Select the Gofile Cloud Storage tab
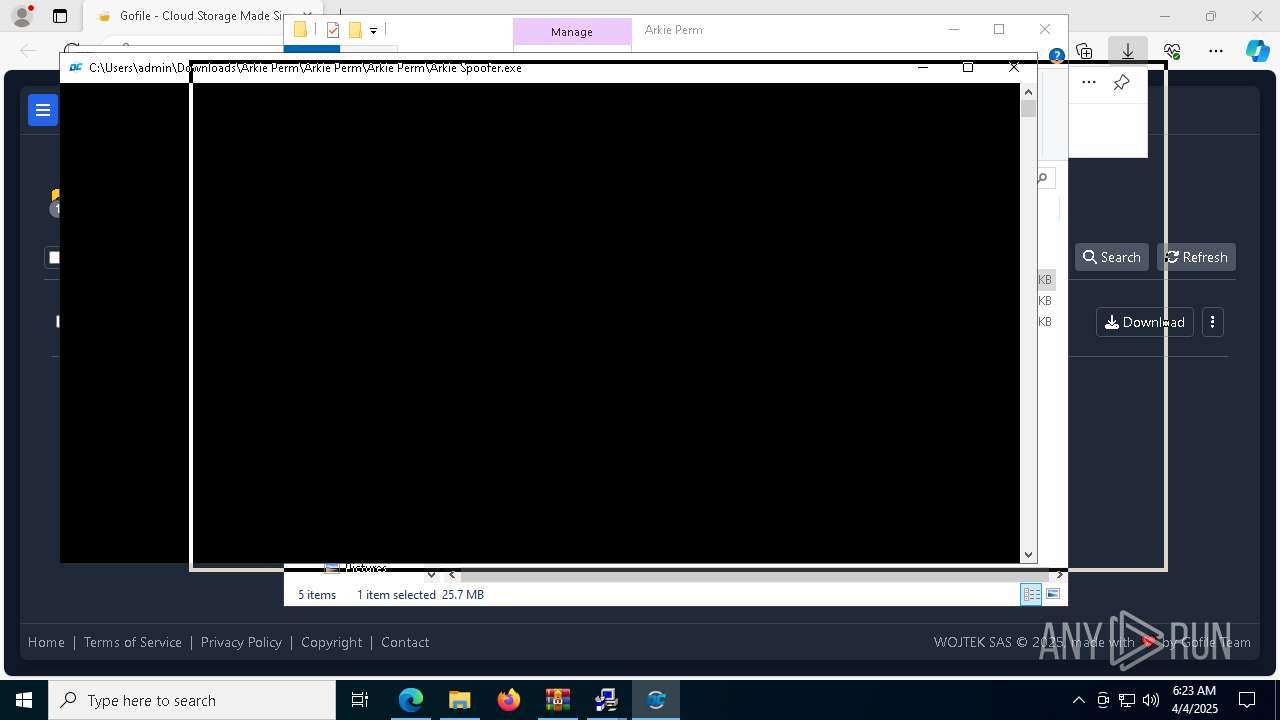This screenshot has width=1280, height=720. click(200, 16)
